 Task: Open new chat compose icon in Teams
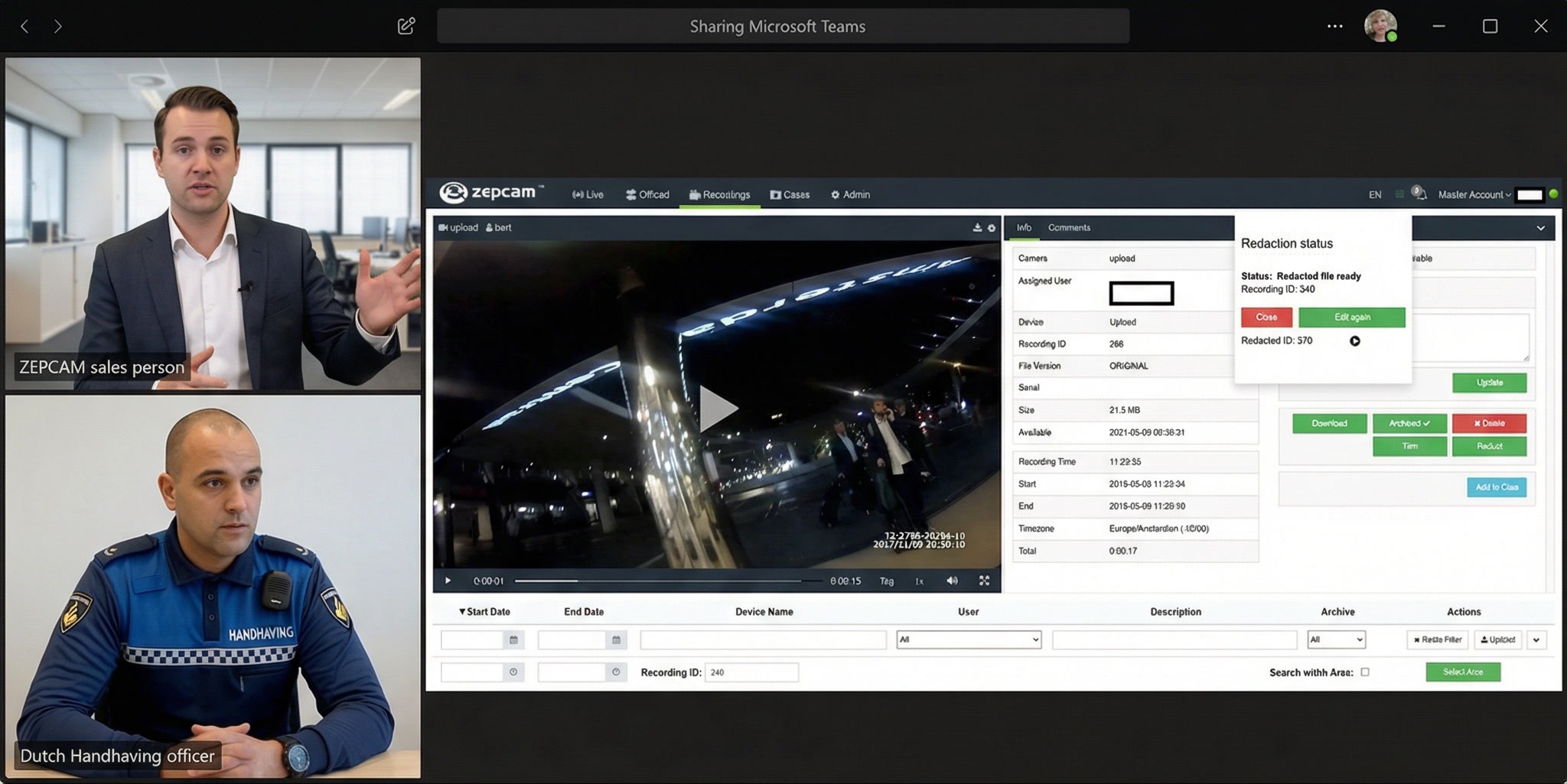tap(406, 26)
